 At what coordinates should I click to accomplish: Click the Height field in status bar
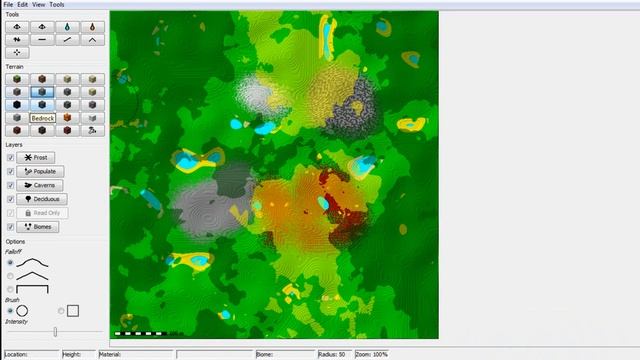(x=79, y=354)
